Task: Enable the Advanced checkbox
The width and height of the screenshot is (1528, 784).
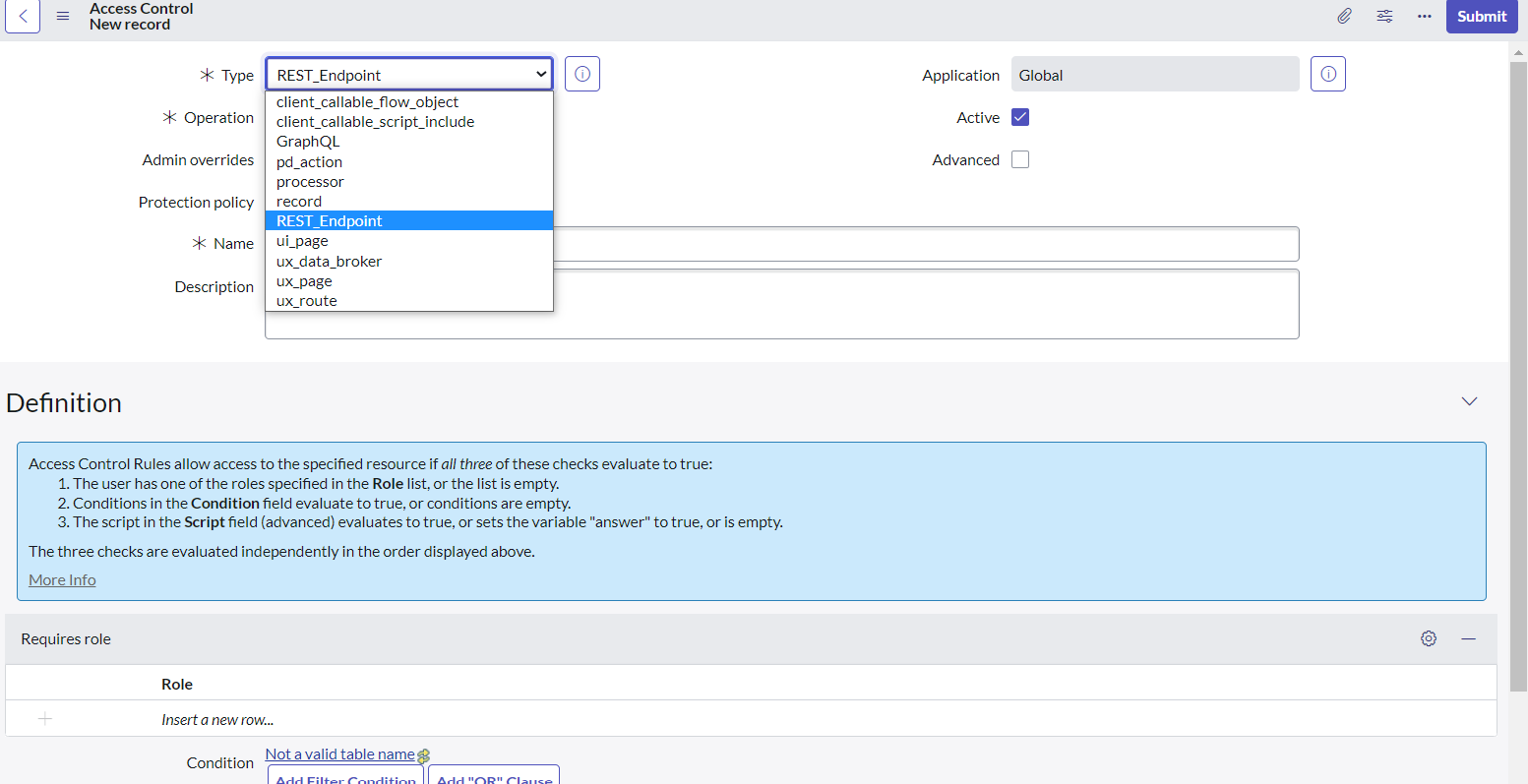Action: tap(1019, 158)
